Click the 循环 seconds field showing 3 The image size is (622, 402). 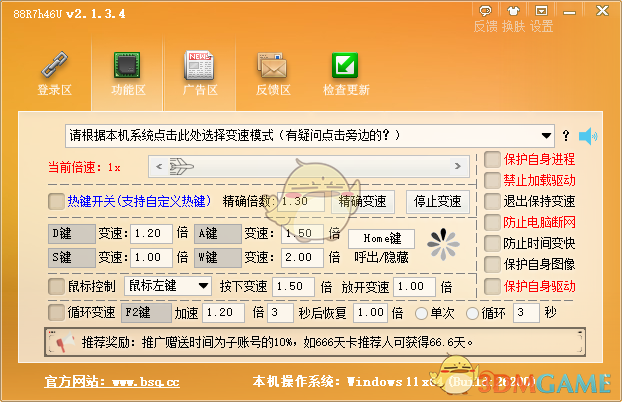[526, 313]
